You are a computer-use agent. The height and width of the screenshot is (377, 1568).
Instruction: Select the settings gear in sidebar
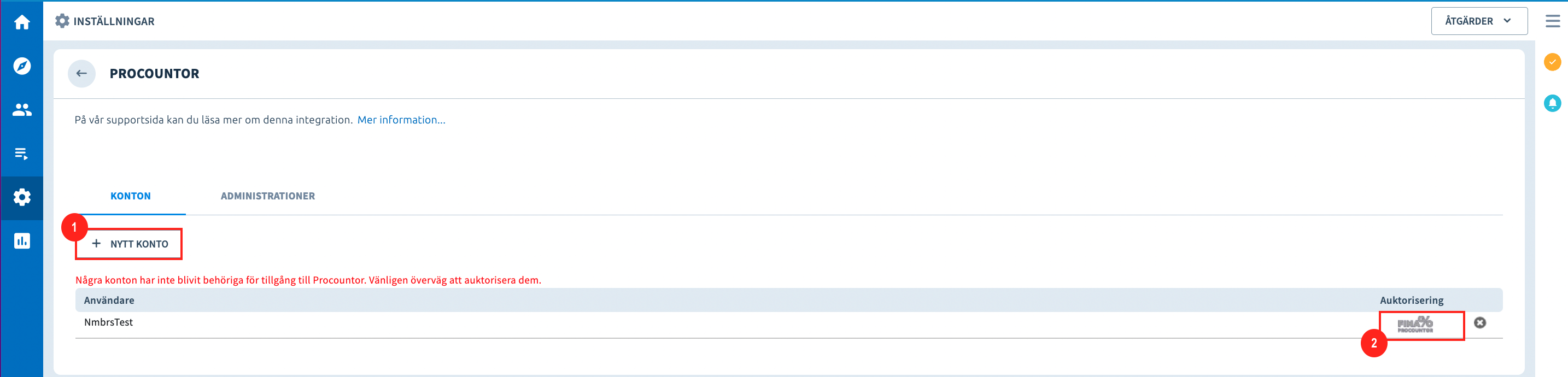22,197
